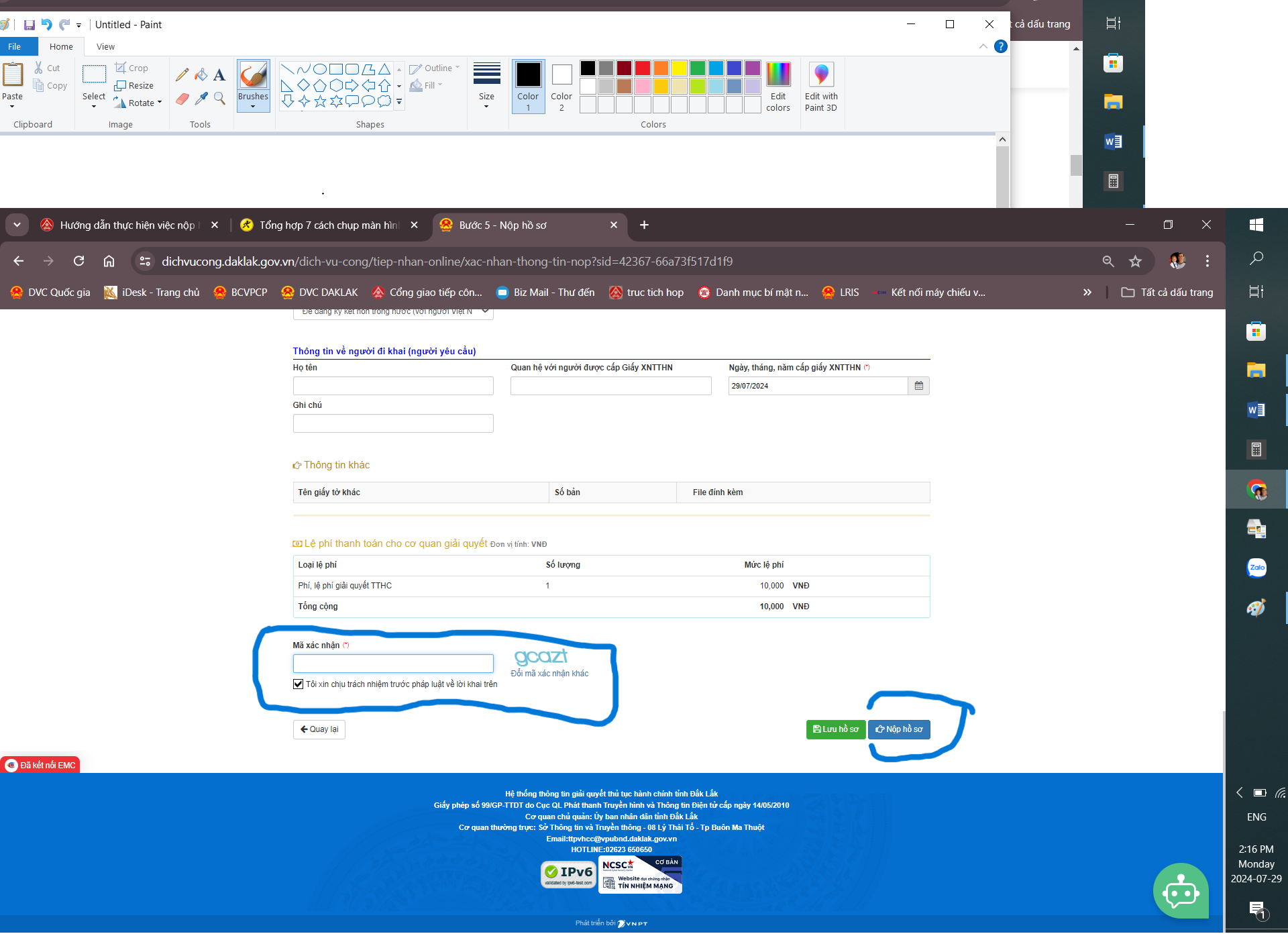1288x938 pixels.
Task: Select Color 2 swatch in Paint
Action: [x=561, y=87]
